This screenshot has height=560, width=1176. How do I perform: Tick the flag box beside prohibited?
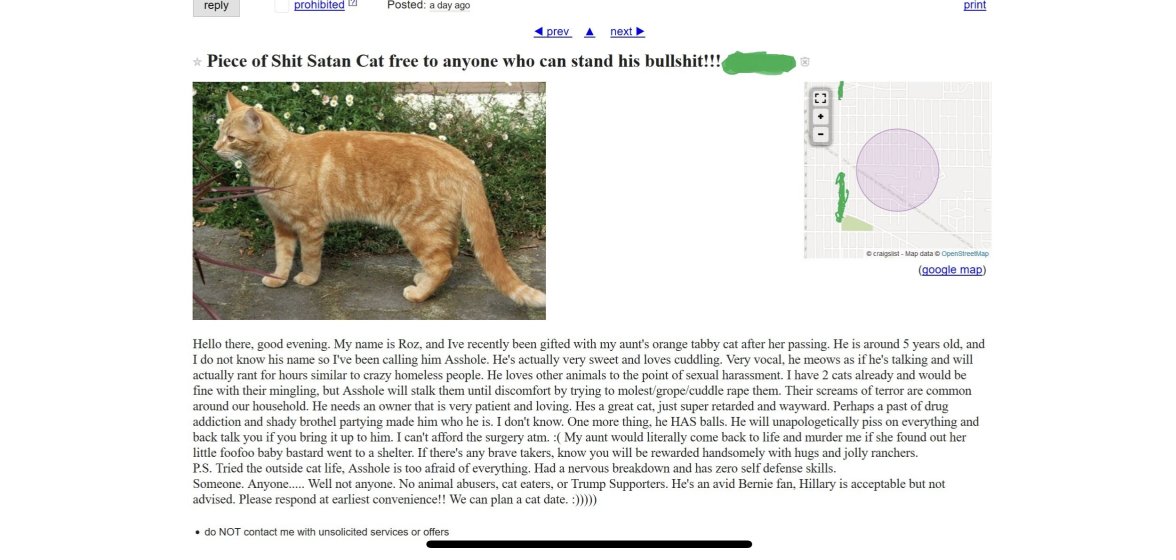281,6
